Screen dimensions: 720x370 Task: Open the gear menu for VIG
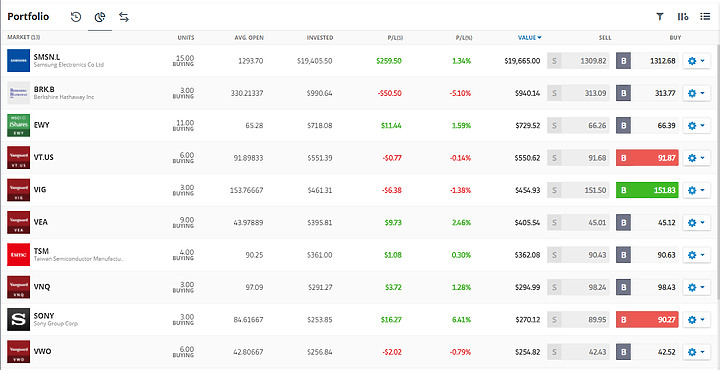point(697,190)
